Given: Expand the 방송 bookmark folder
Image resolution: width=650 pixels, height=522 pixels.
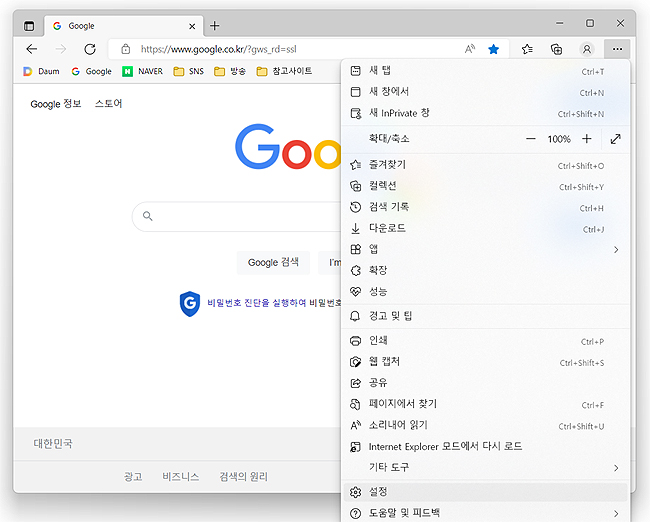Looking at the screenshot, I should point(230,71).
